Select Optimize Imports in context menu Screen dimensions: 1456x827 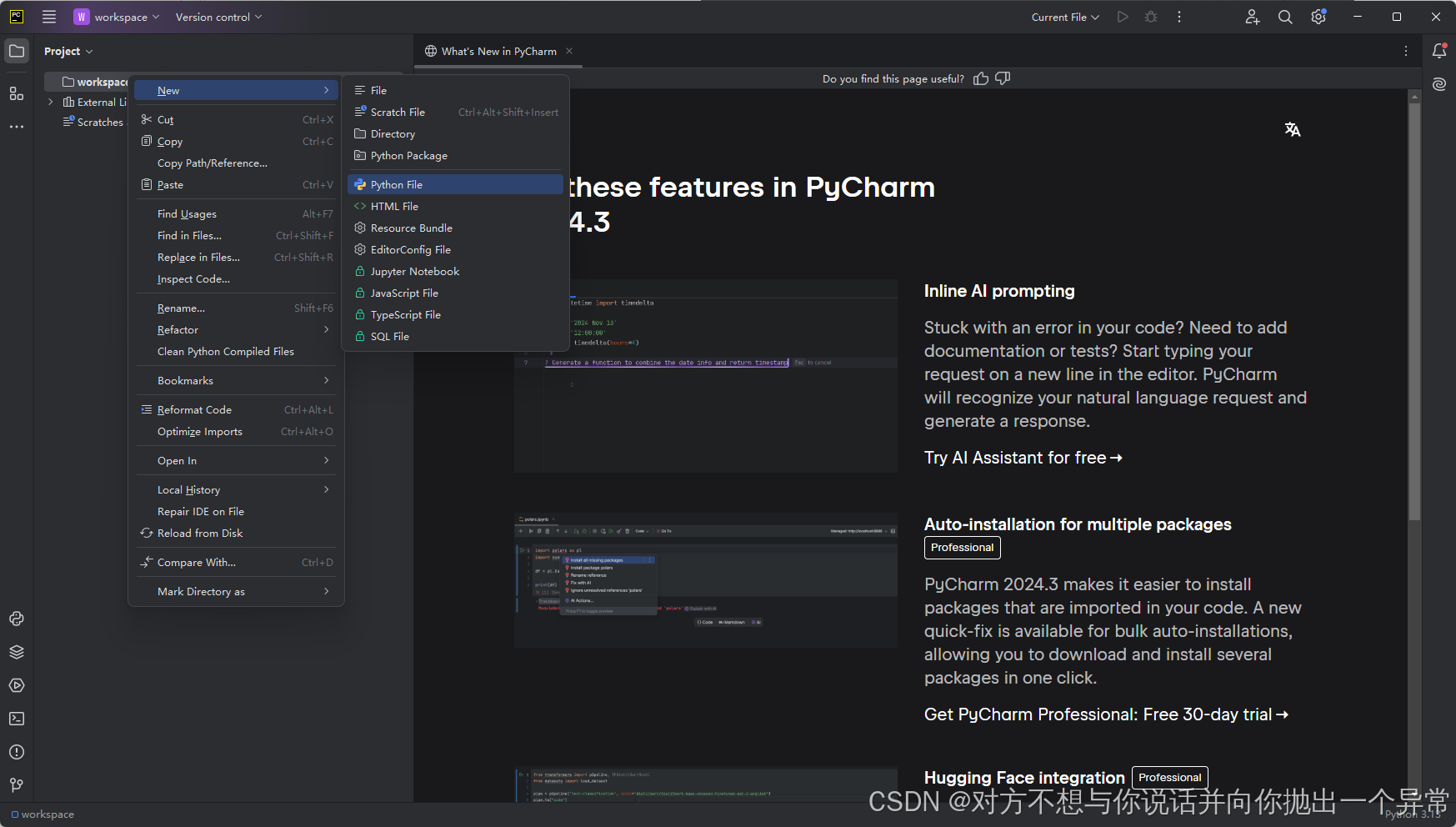click(x=237, y=432)
